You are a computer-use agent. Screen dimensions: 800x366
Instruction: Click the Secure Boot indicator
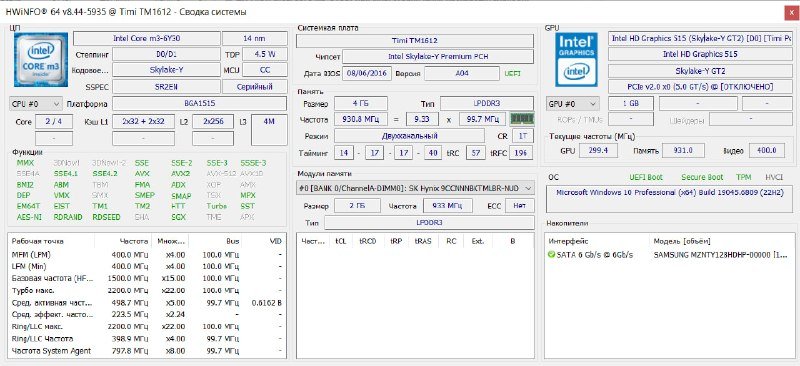702,177
